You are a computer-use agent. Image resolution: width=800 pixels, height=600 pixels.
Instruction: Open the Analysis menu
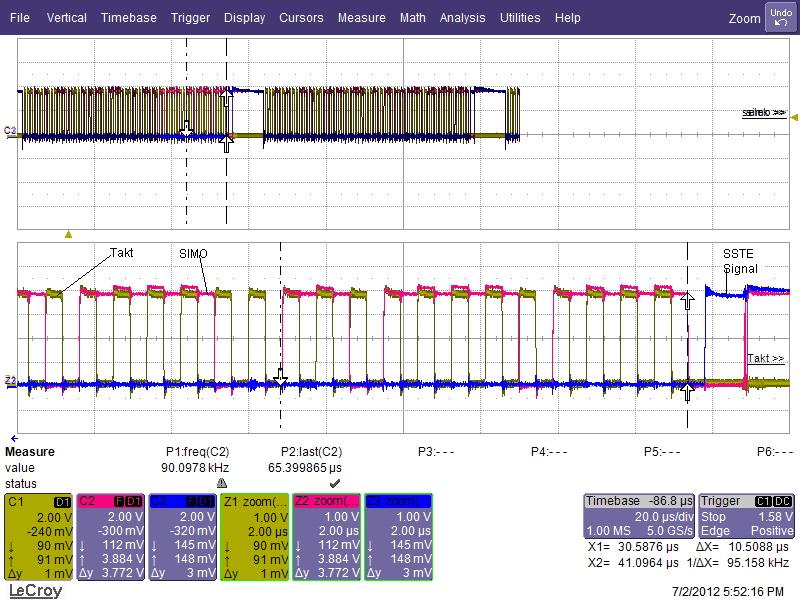462,17
